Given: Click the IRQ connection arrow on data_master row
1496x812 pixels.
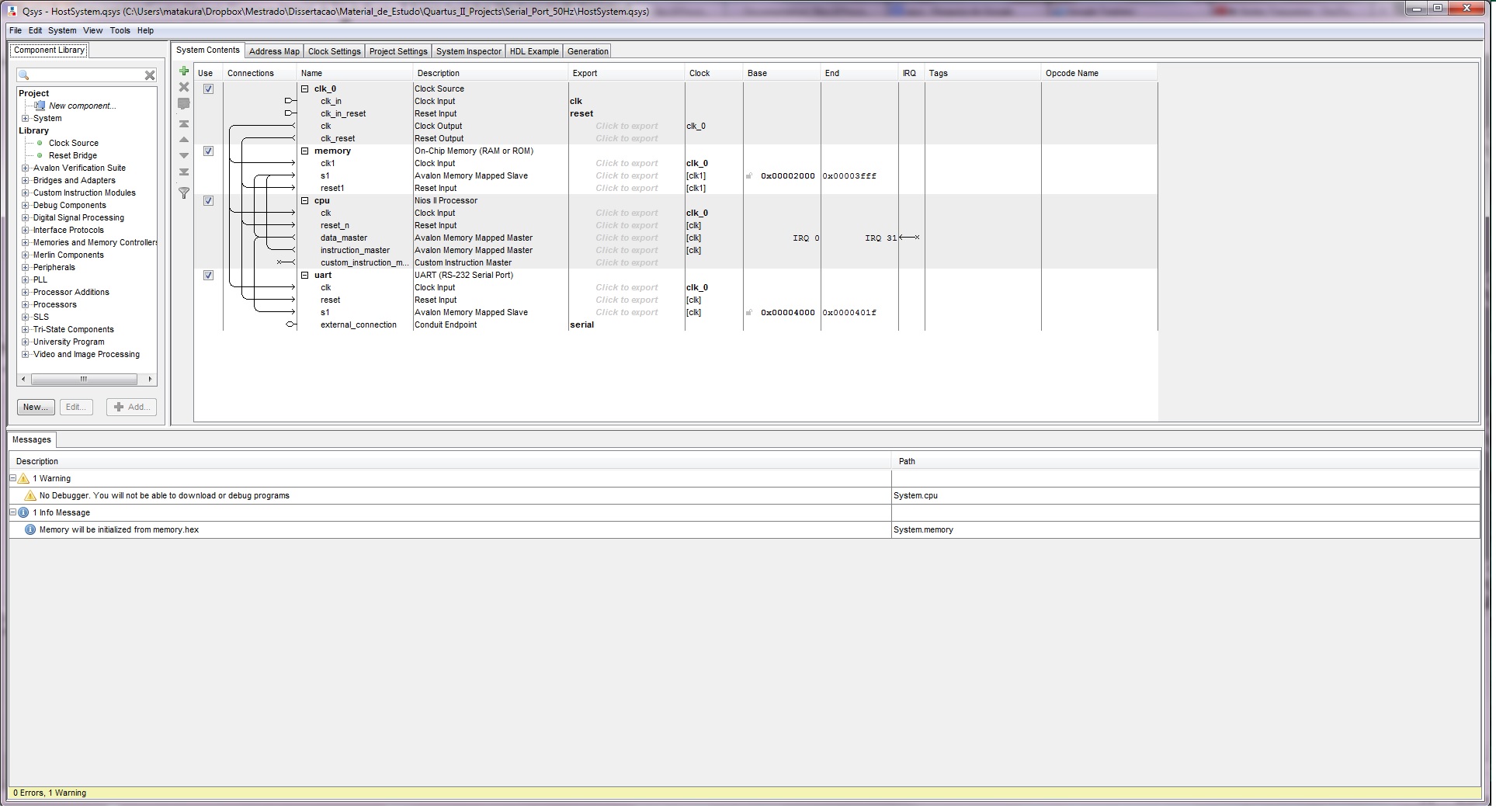Looking at the screenshot, I should 909,238.
